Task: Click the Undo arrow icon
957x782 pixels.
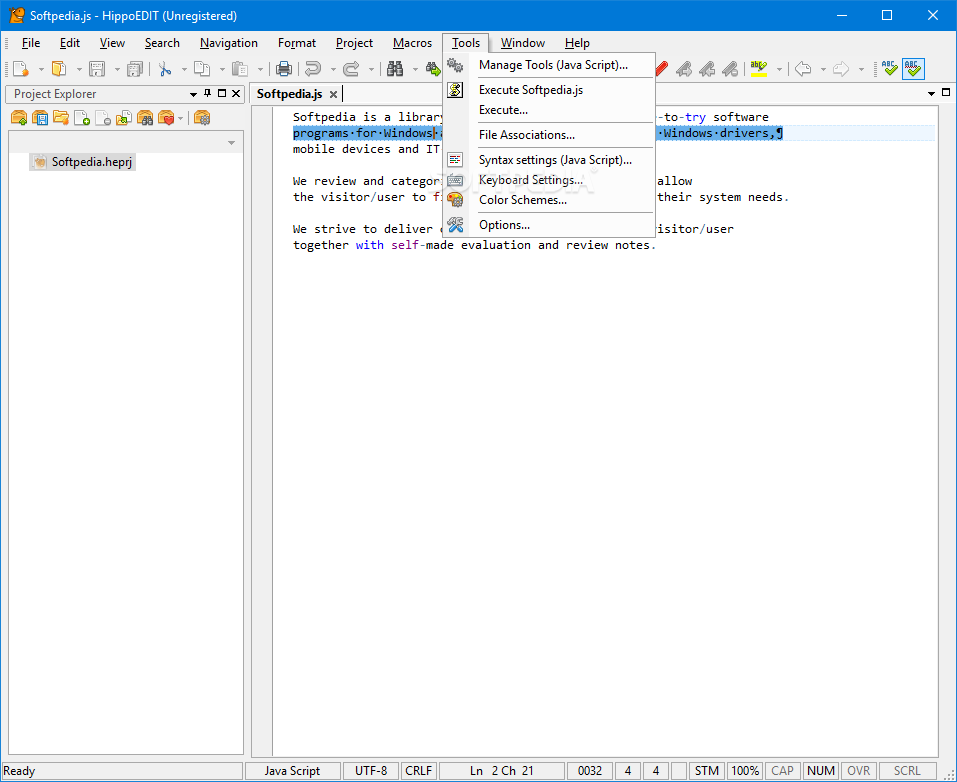Action: click(x=313, y=68)
